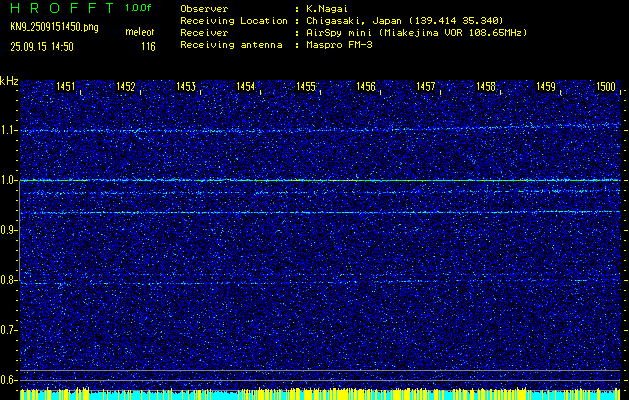The height and width of the screenshot is (400, 629).
Task: Click the 1.1 frequency axis label
Action: [8, 130]
